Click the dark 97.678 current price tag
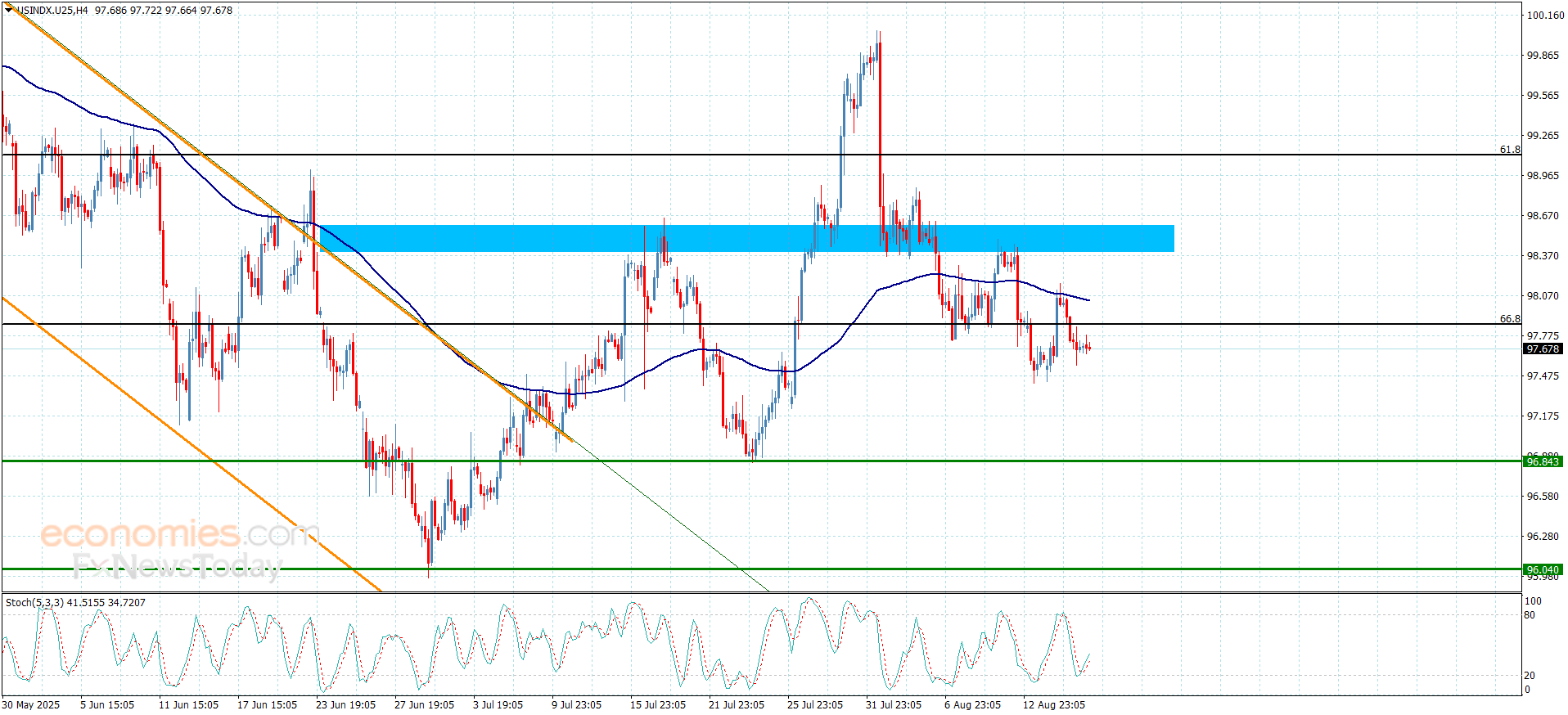The width and height of the screenshot is (1568, 715). coord(1543,349)
